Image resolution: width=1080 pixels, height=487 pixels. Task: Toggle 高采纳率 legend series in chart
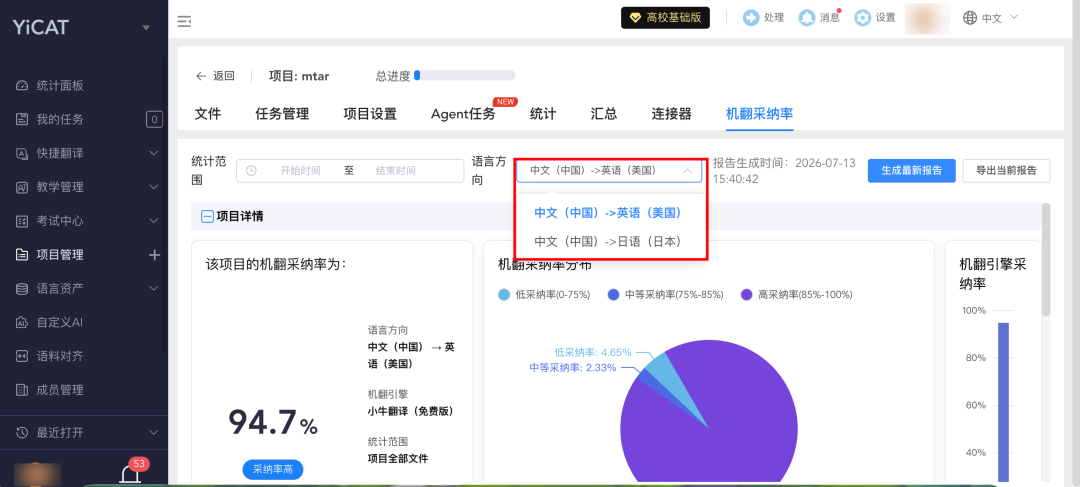pos(796,295)
